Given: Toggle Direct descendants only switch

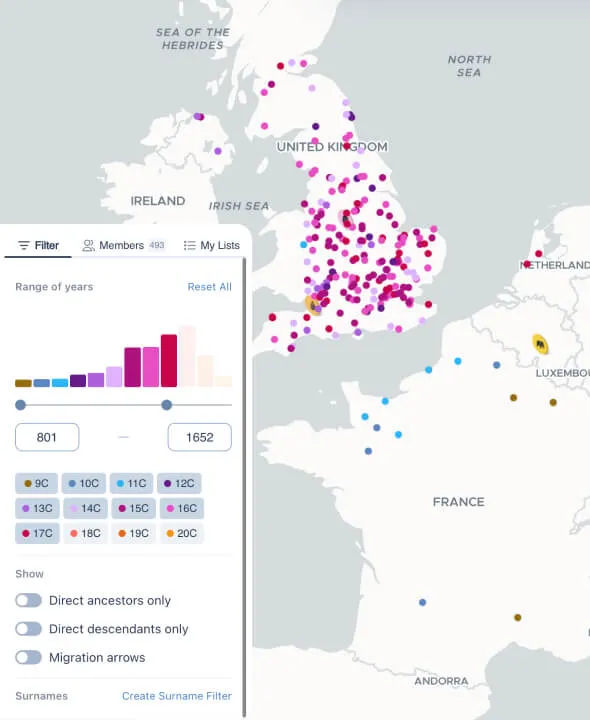Looking at the screenshot, I should (28, 629).
